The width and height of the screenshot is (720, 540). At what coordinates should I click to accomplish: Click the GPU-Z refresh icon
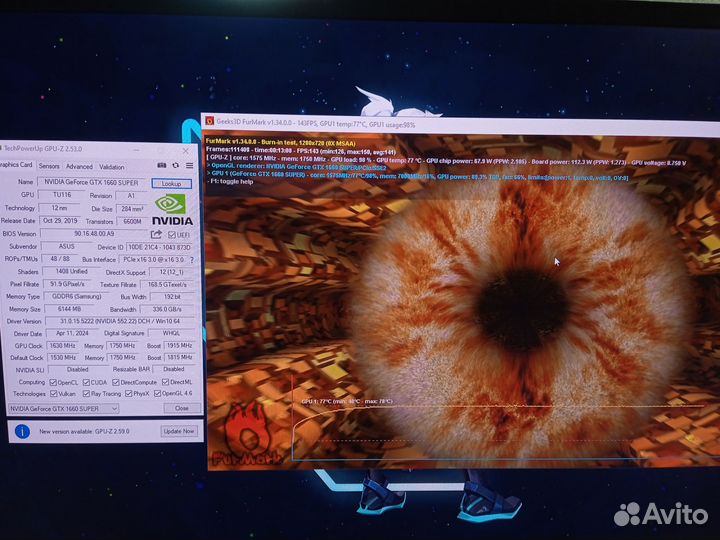point(175,165)
